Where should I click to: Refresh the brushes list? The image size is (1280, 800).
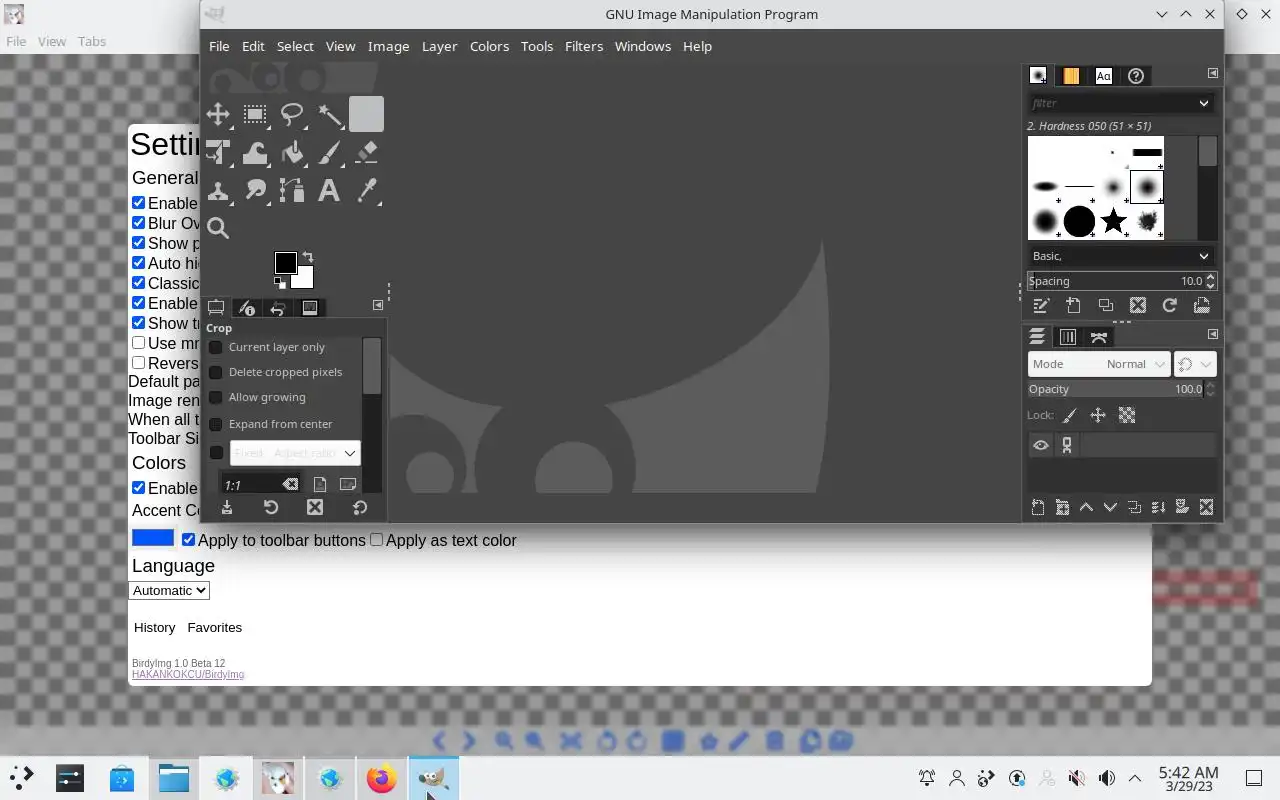tap(1169, 305)
